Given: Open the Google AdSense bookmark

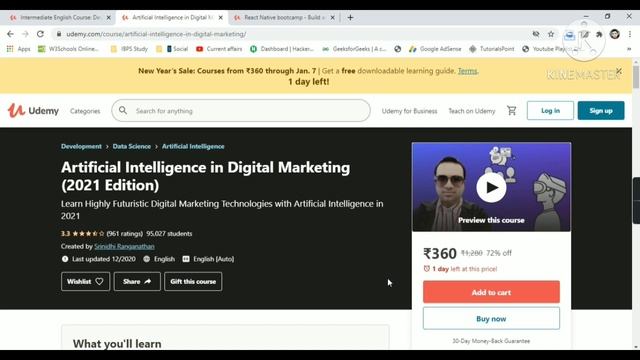Looking at the screenshot, I should point(435,49).
